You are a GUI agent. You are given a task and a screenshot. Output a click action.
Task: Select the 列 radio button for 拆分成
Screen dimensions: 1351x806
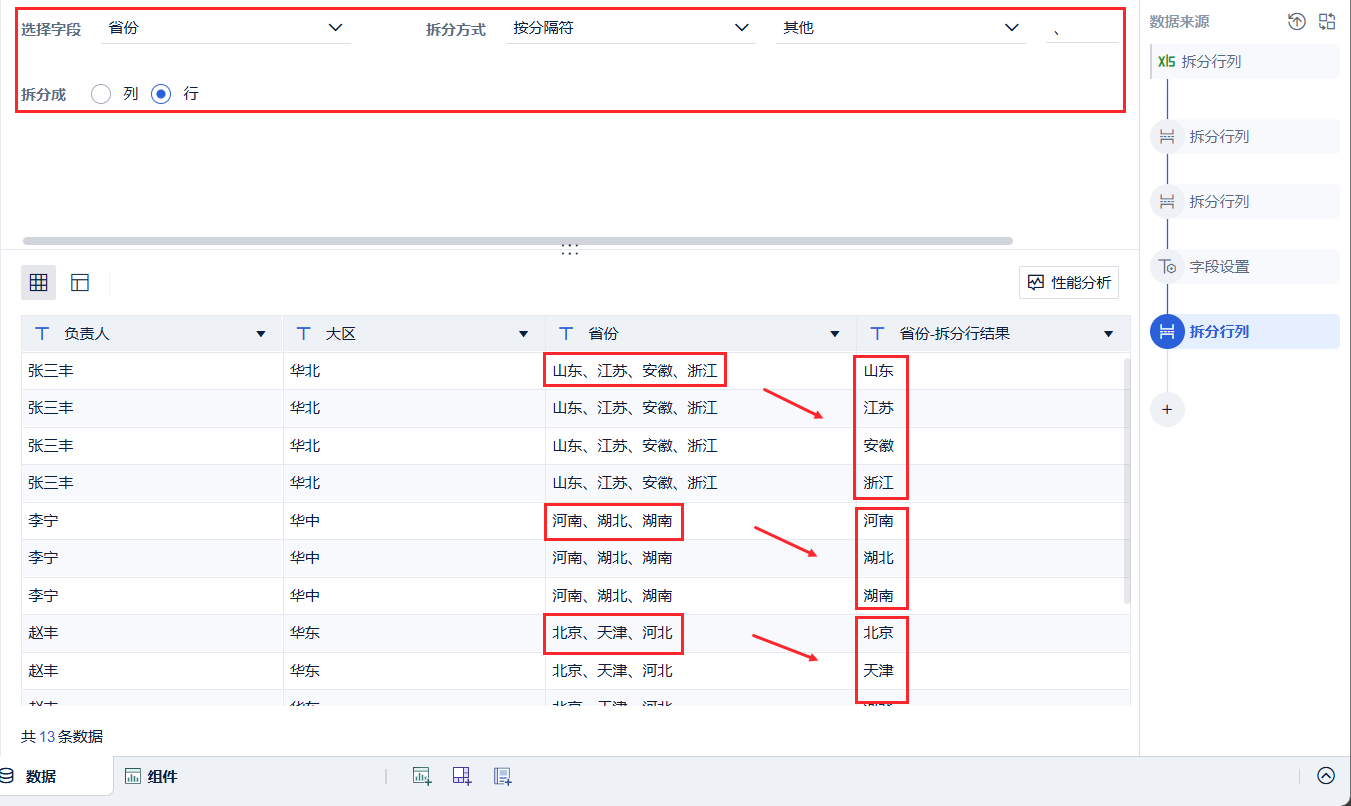(101, 94)
